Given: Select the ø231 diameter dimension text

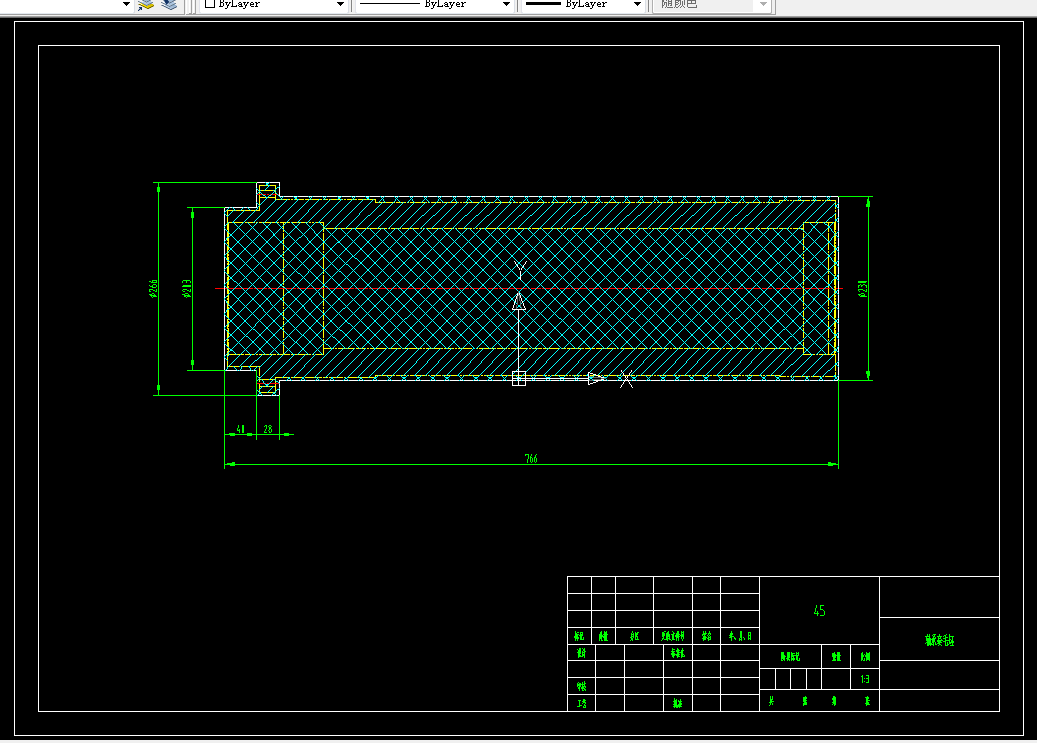Looking at the screenshot, I should point(862,289).
